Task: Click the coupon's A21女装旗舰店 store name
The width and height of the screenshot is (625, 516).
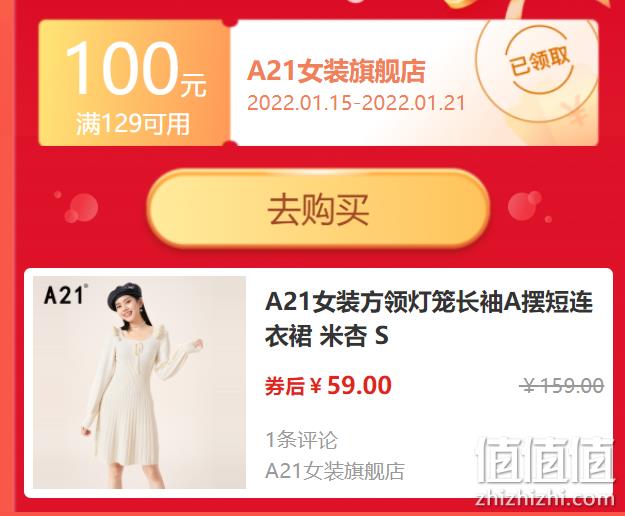Action: [336, 71]
